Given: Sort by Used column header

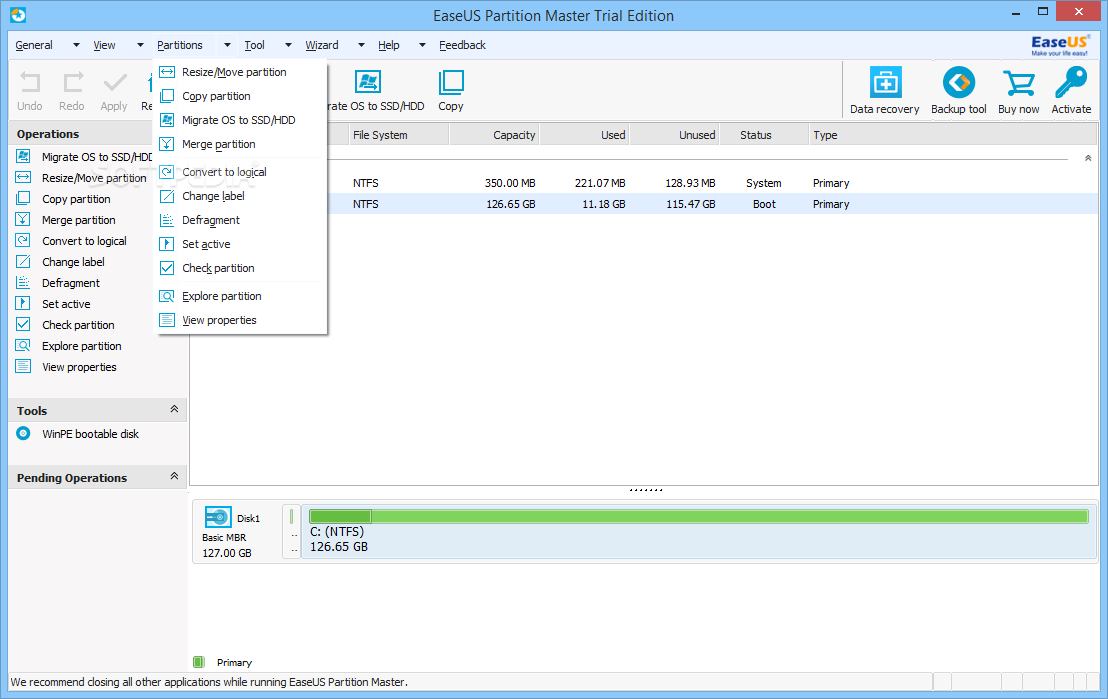Looking at the screenshot, I should pos(584,135).
